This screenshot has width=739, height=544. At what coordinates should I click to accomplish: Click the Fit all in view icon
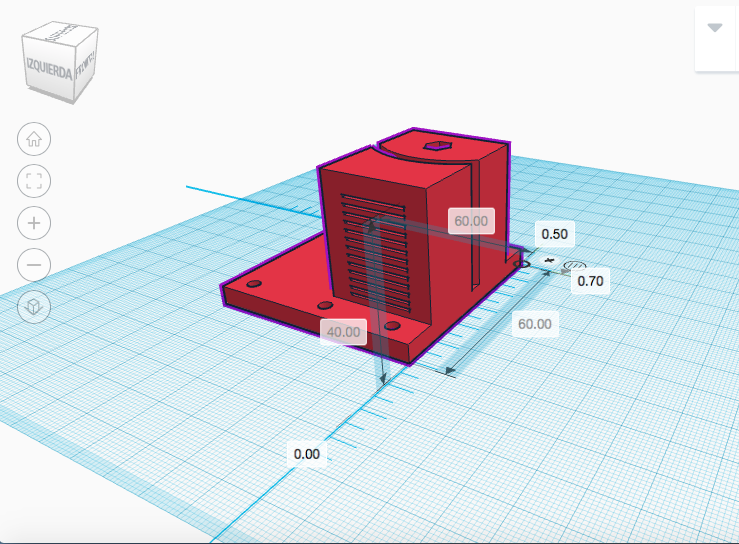click(34, 181)
